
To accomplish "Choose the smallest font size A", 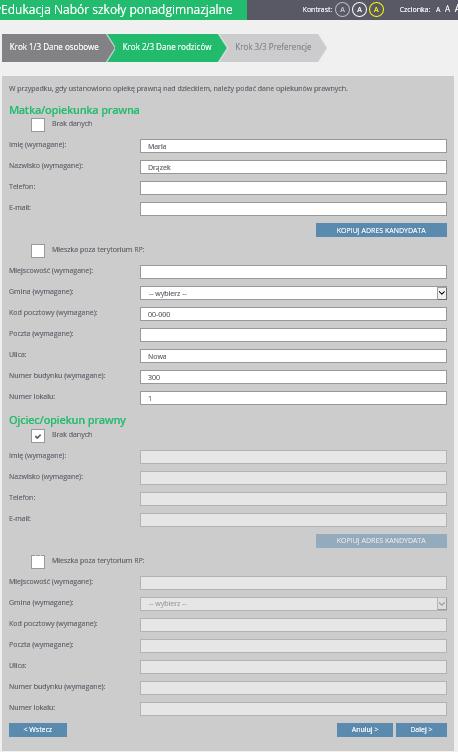I will (x=438, y=10).
